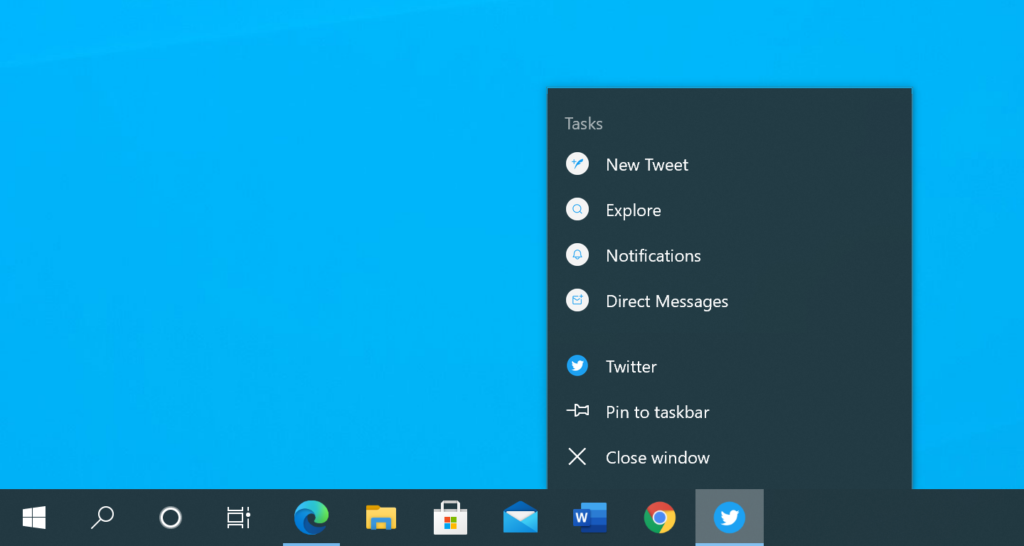
Task: Open the Windows Start menu
Action: pyautogui.click(x=34, y=518)
